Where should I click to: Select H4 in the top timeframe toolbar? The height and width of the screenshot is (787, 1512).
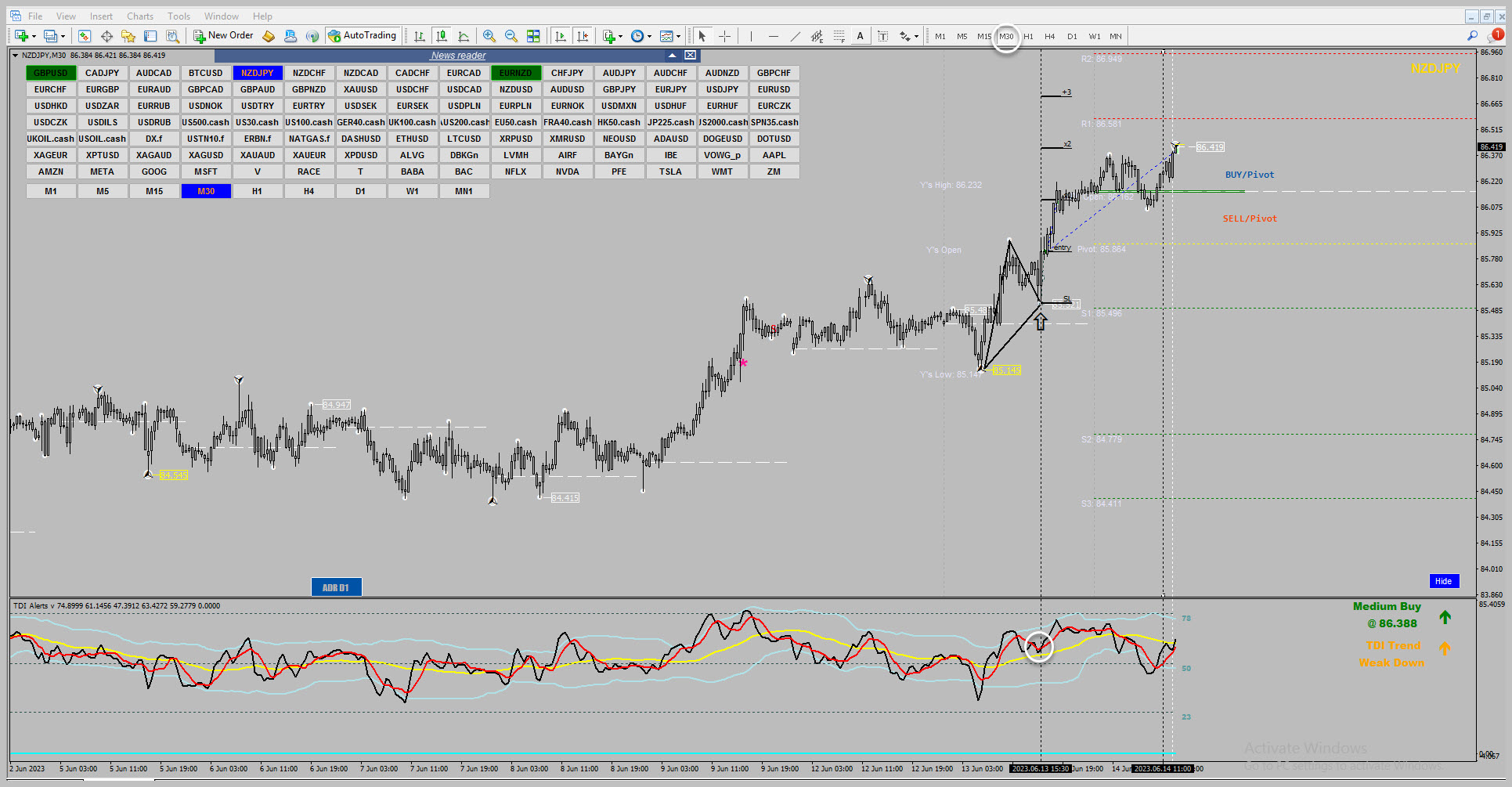click(x=1050, y=36)
